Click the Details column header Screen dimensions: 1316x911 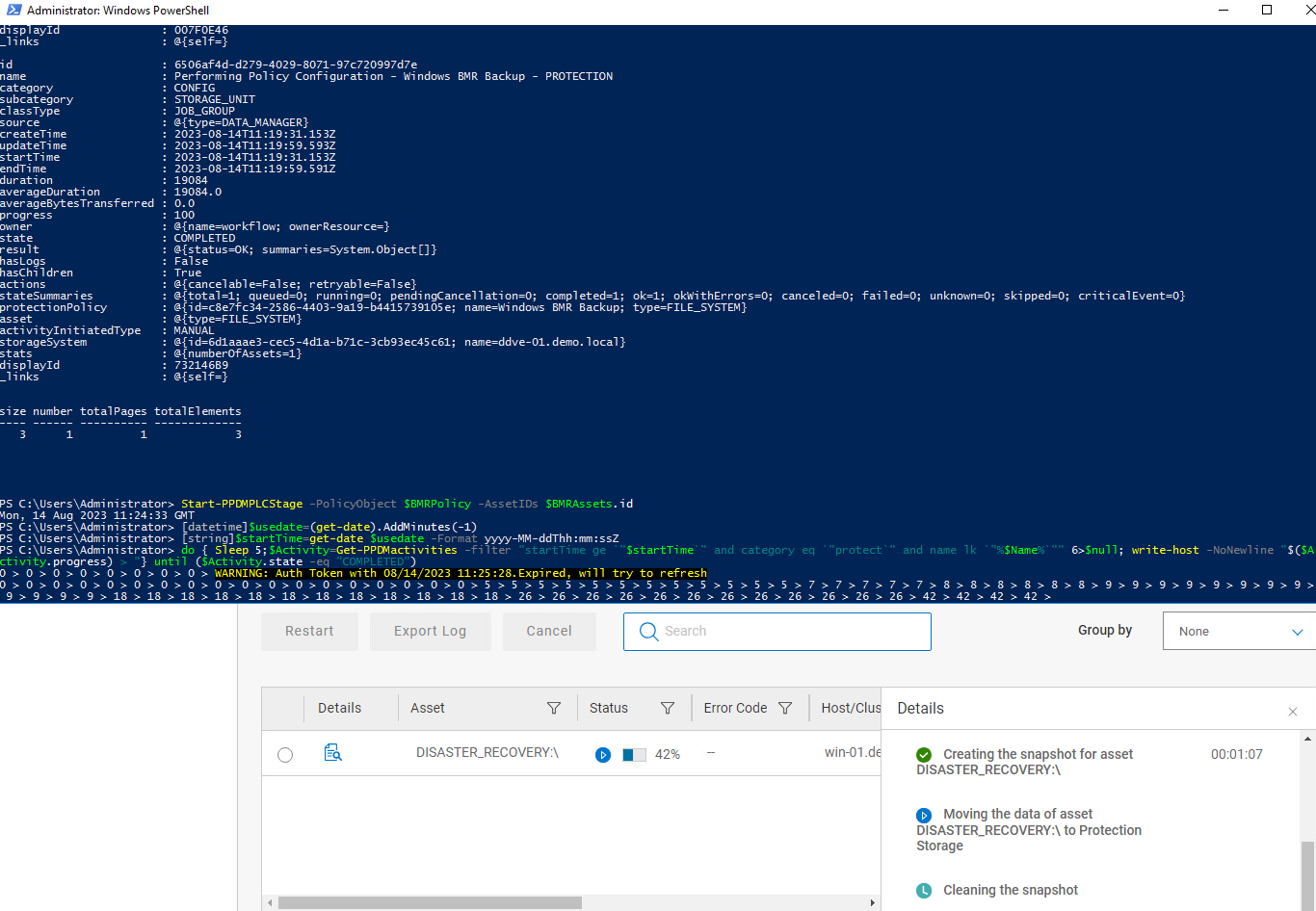339,708
